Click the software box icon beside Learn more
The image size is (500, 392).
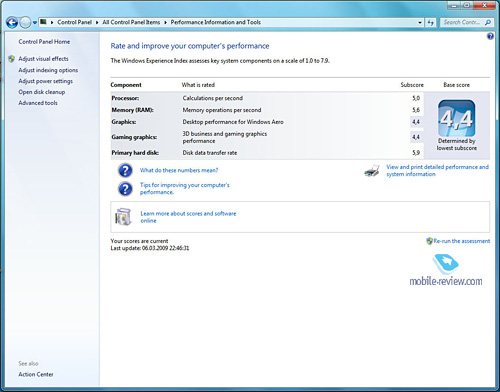tap(123, 217)
